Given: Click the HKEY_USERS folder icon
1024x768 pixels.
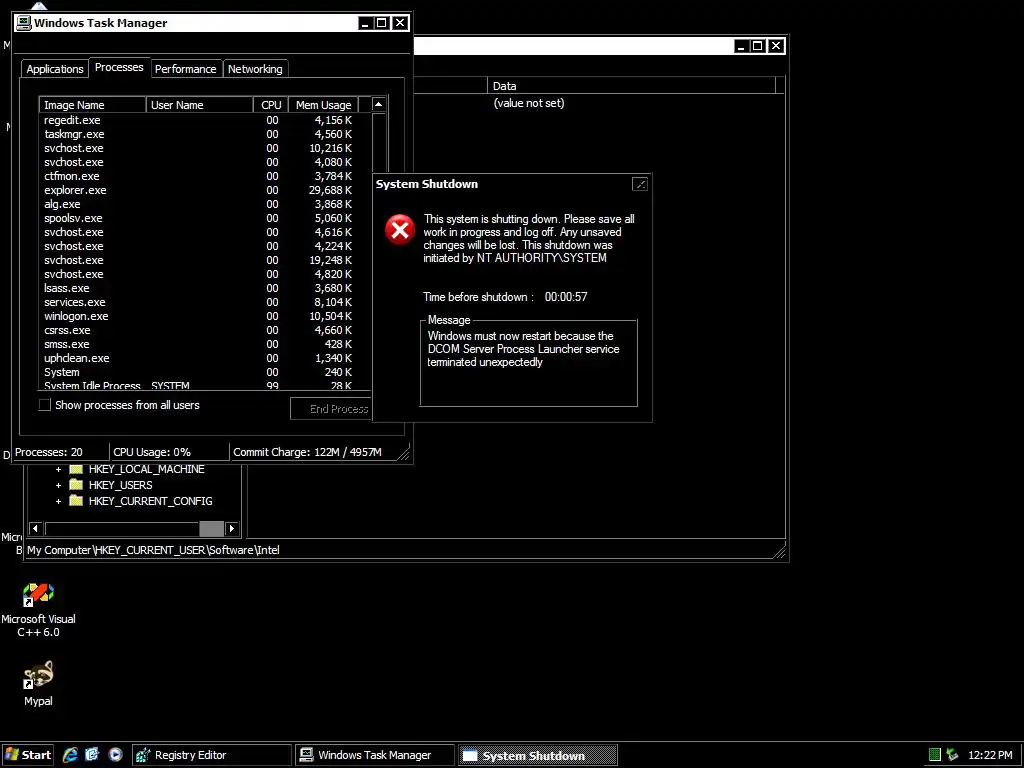Looking at the screenshot, I should (x=76, y=485).
